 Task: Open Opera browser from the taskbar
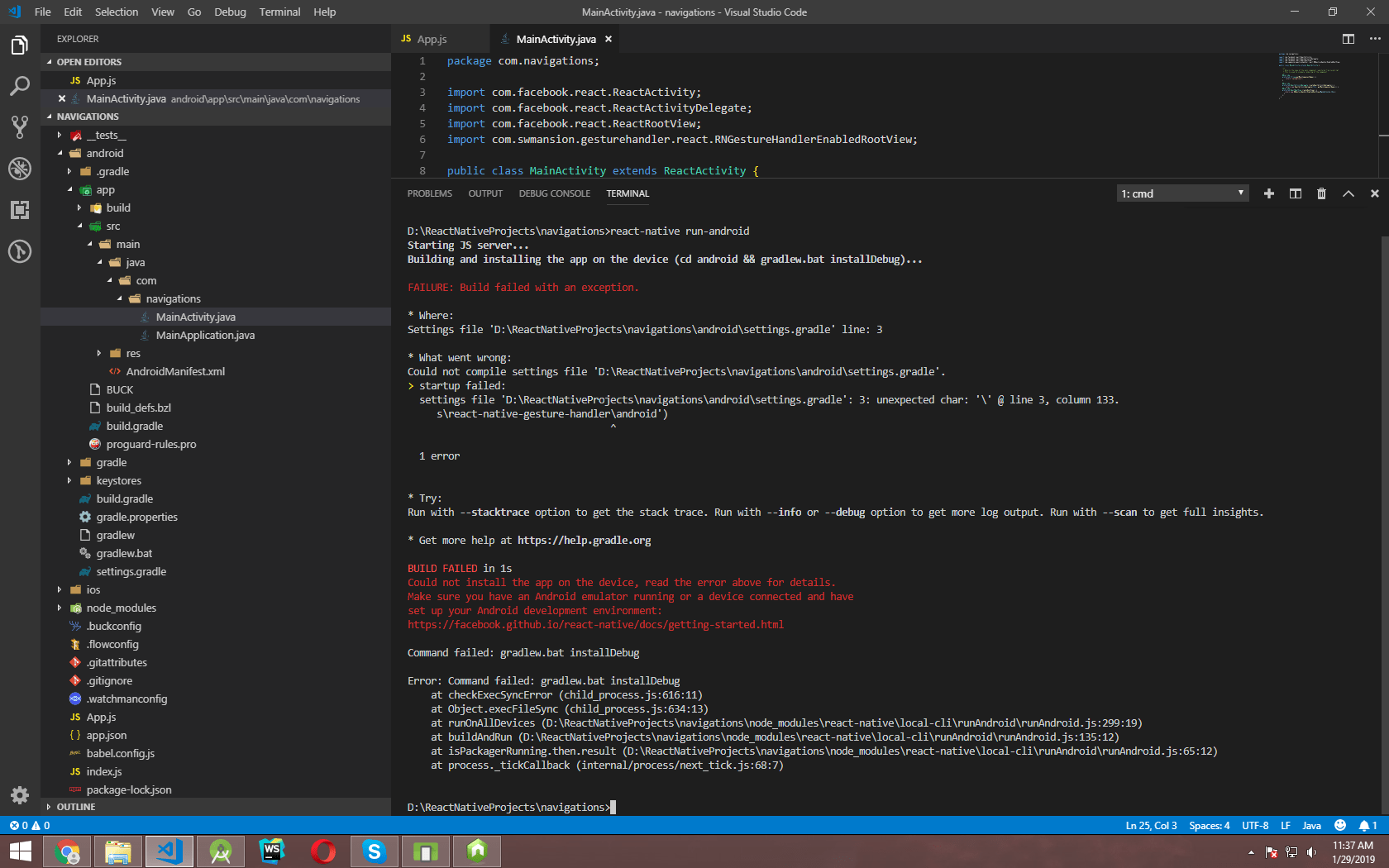click(x=323, y=851)
